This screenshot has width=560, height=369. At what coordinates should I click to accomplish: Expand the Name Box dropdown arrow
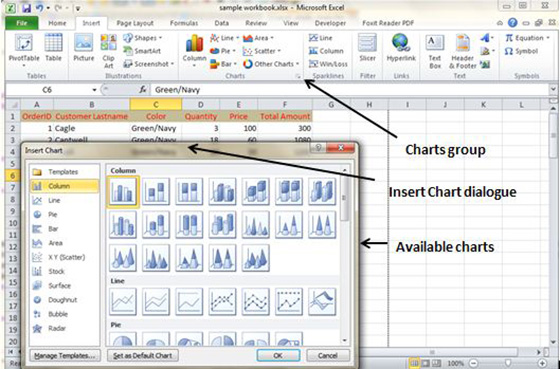point(94,90)
